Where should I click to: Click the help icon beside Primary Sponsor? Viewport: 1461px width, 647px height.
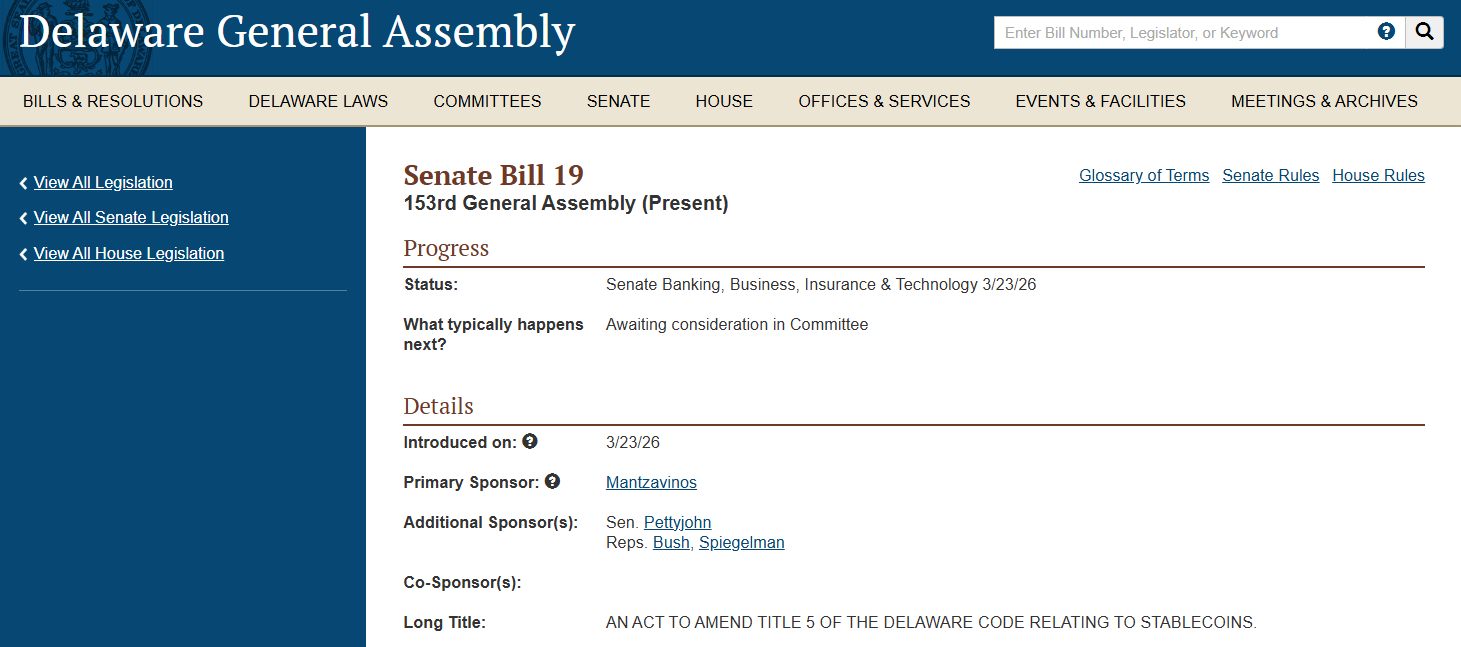coord(552,481)
